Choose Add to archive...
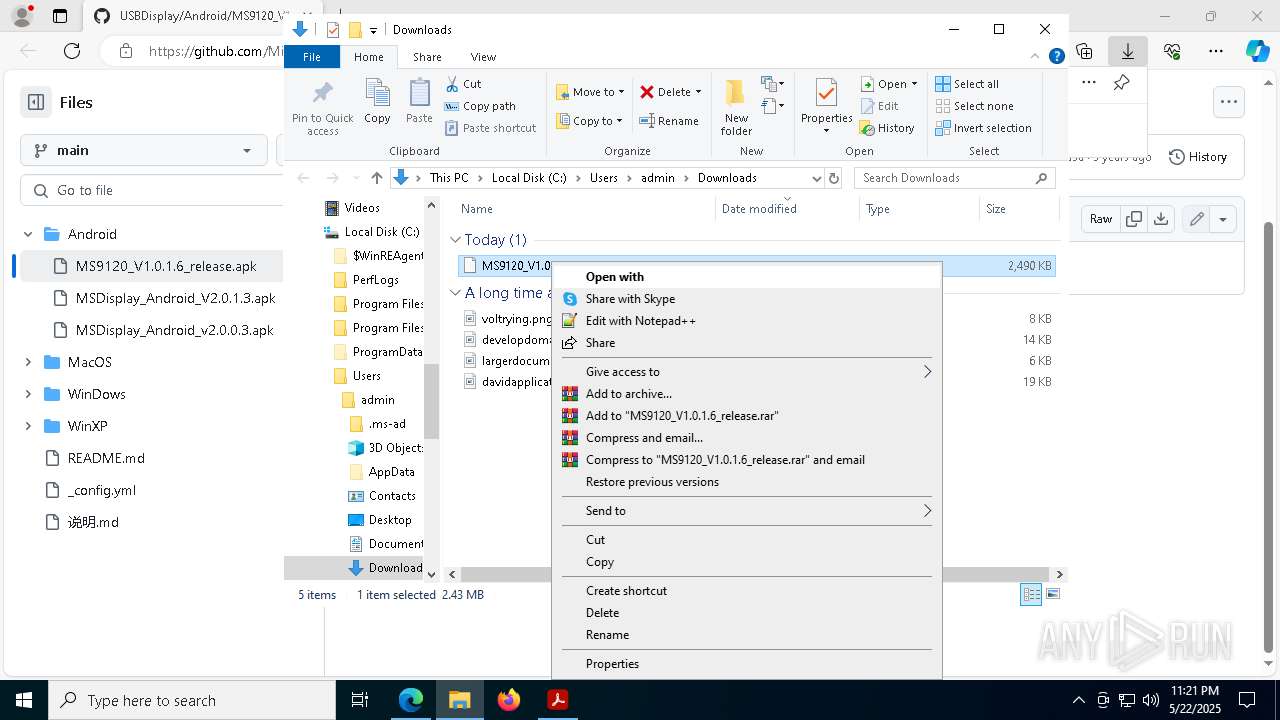 point(746,394)
